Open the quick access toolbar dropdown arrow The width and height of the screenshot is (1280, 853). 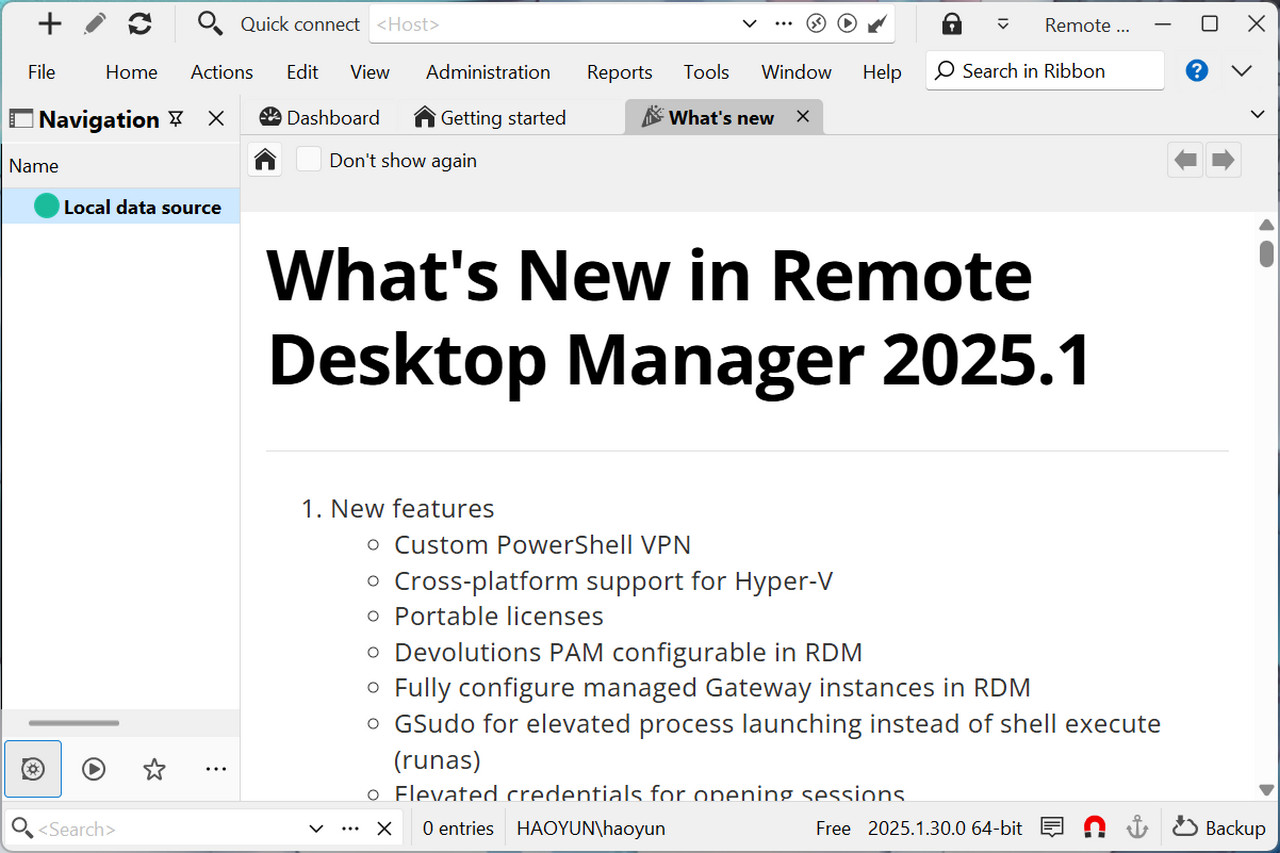point(1003,24)
